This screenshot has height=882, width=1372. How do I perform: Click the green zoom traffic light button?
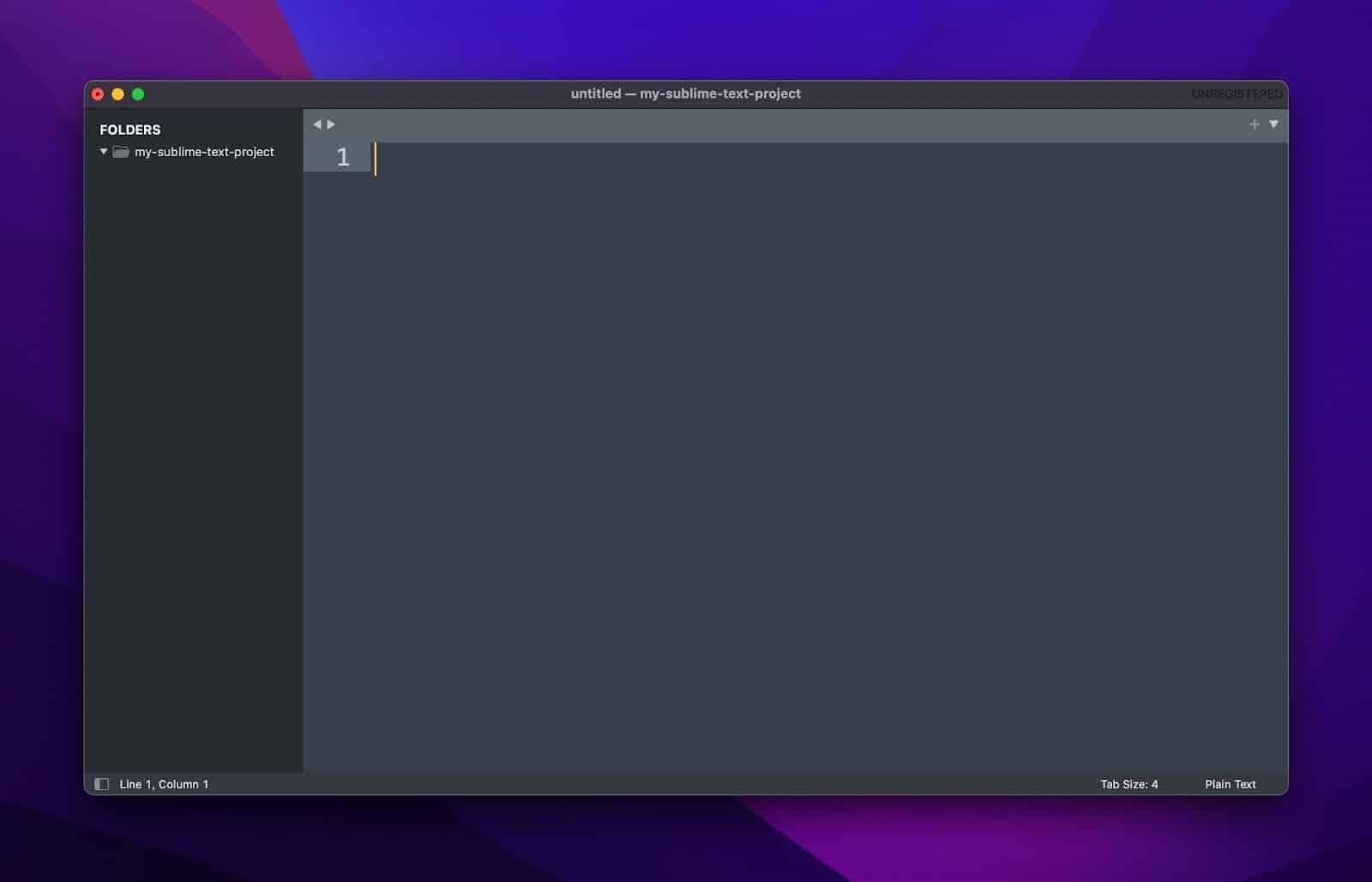click(x=139, y=94)
